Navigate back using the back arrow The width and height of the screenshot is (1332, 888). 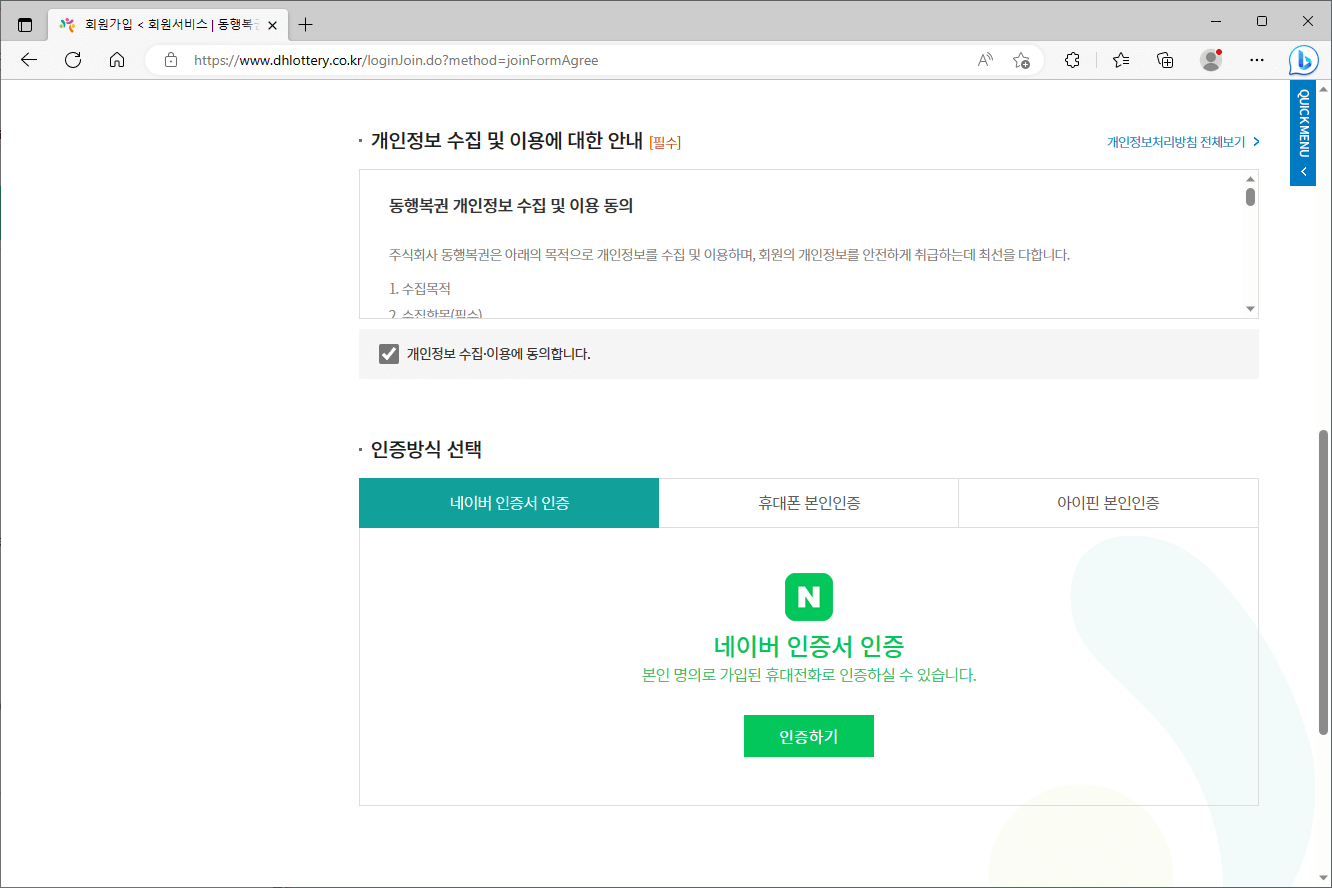(x=28, y=60)
